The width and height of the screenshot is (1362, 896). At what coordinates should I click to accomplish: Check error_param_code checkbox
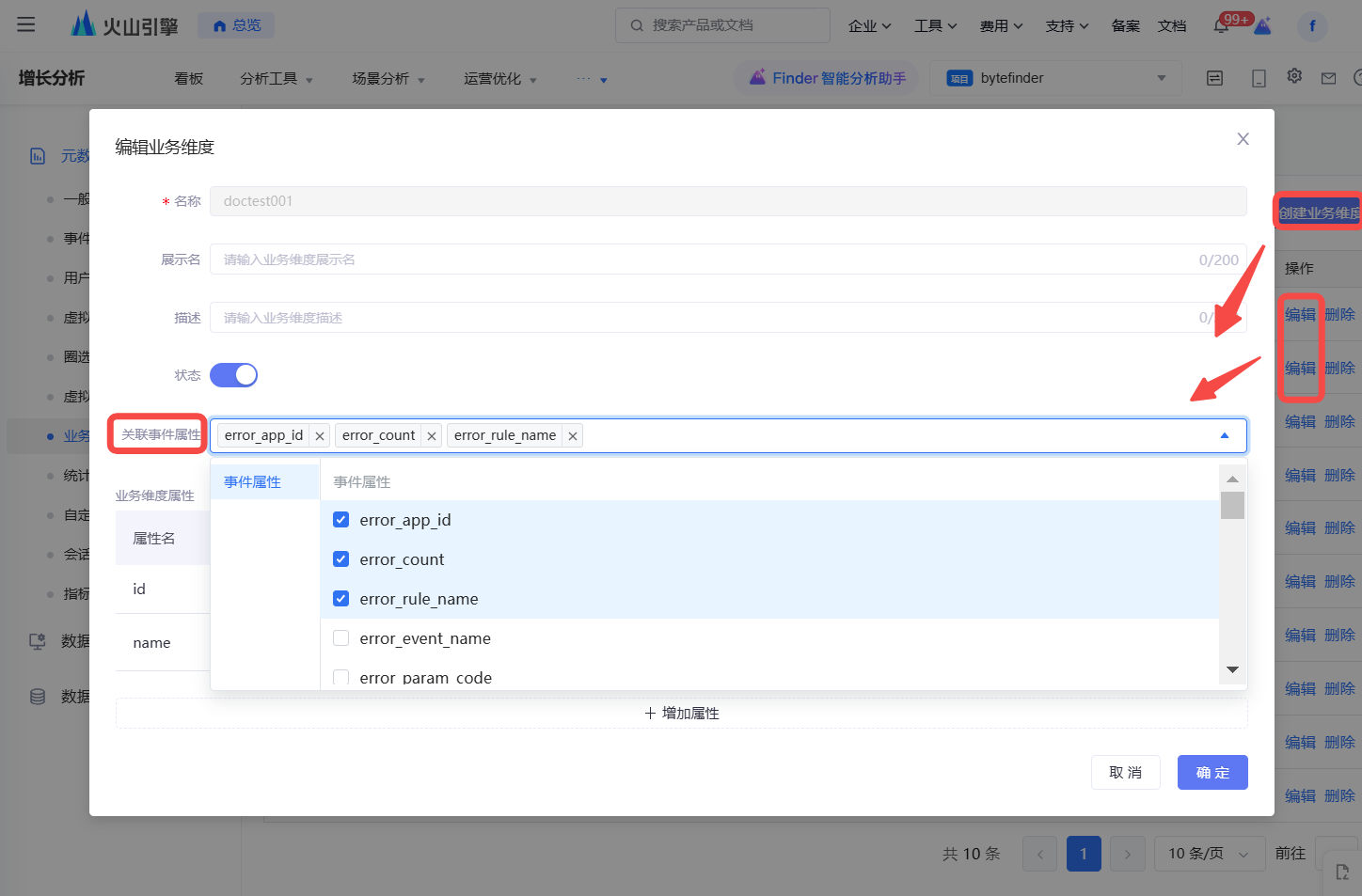click(341, 678)
